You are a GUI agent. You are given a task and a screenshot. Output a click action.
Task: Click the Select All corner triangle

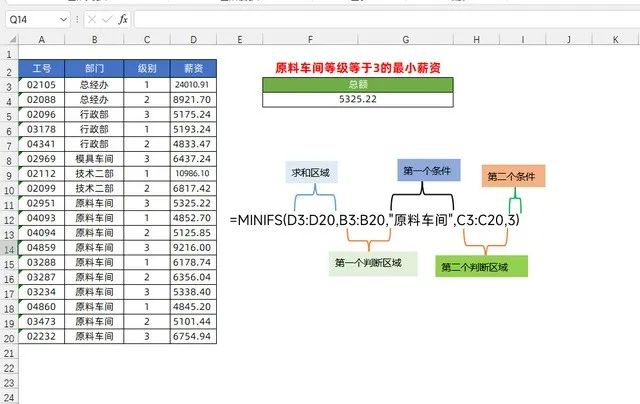[x=10, y=40]
